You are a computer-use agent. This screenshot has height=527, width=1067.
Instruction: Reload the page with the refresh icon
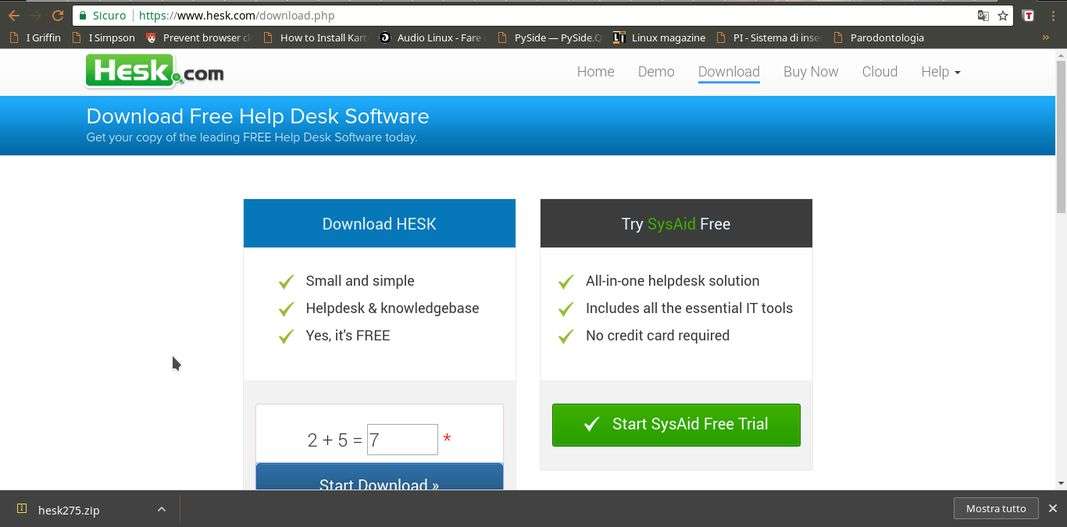tap(58, 15)
